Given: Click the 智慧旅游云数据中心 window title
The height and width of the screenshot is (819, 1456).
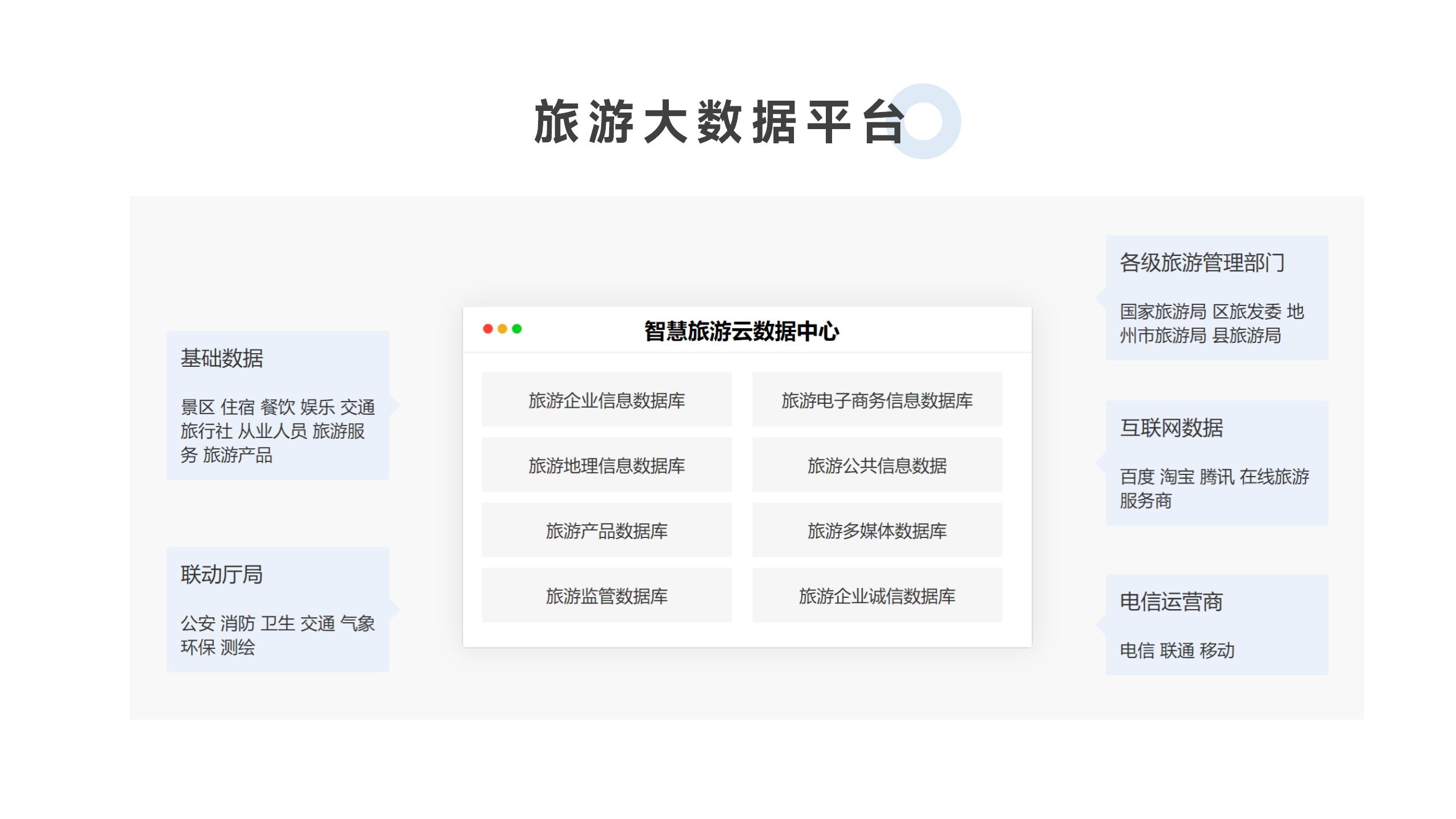Looking at the screenshot, I should click(741, 331).
